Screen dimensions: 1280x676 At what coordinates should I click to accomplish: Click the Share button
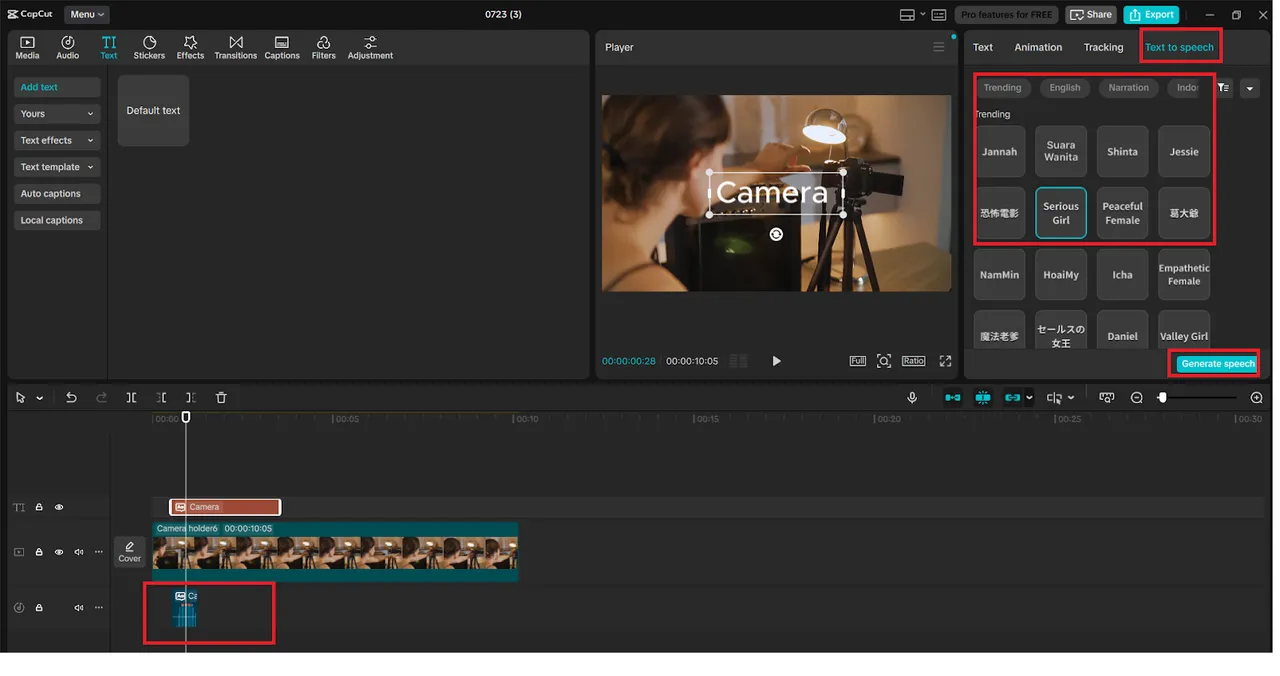tap(1091, 15)
